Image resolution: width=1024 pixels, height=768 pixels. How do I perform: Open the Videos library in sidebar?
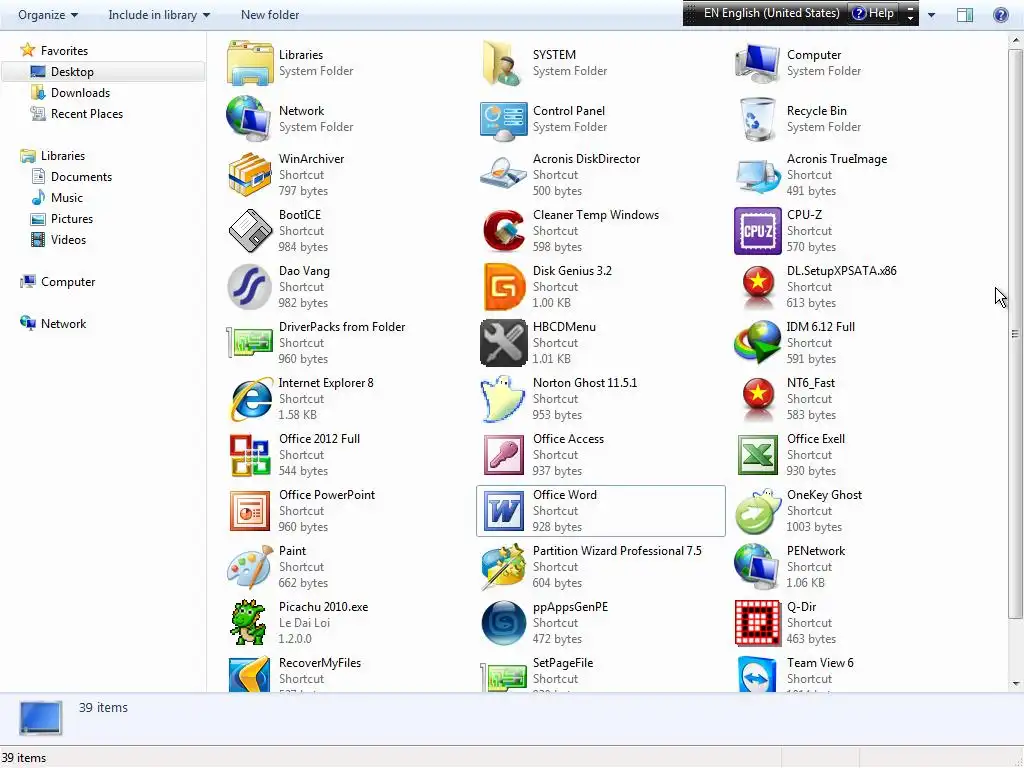pos(68,240)
